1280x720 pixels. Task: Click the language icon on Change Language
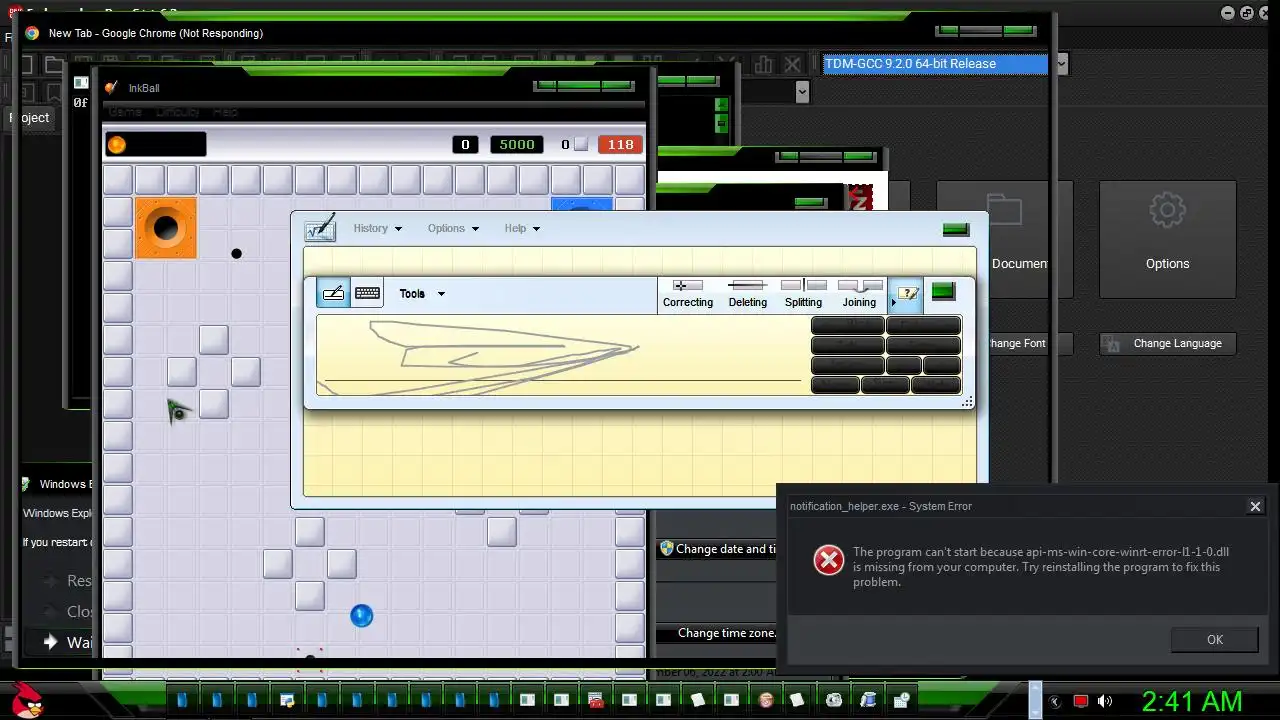point(1111,344)
